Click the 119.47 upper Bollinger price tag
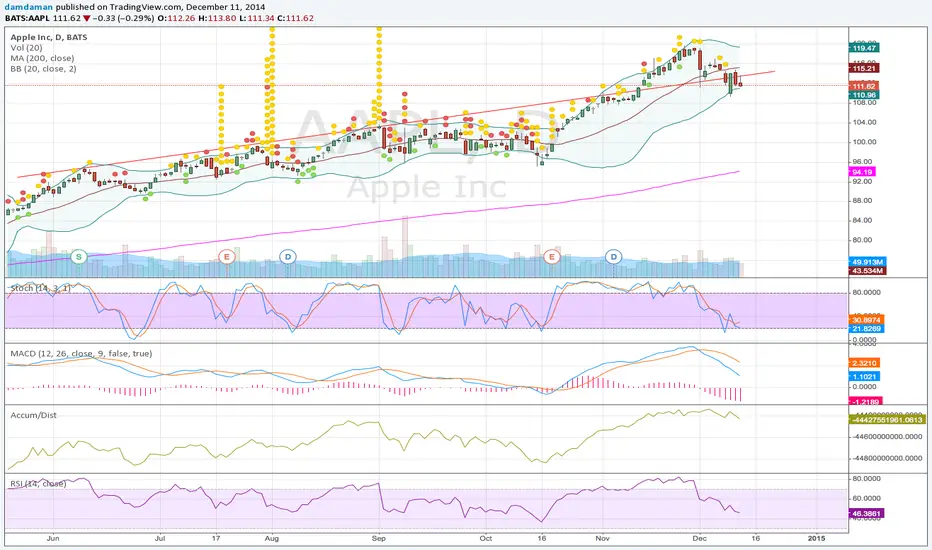The width and height of the screenshot is (932, 550). point(864,48)
